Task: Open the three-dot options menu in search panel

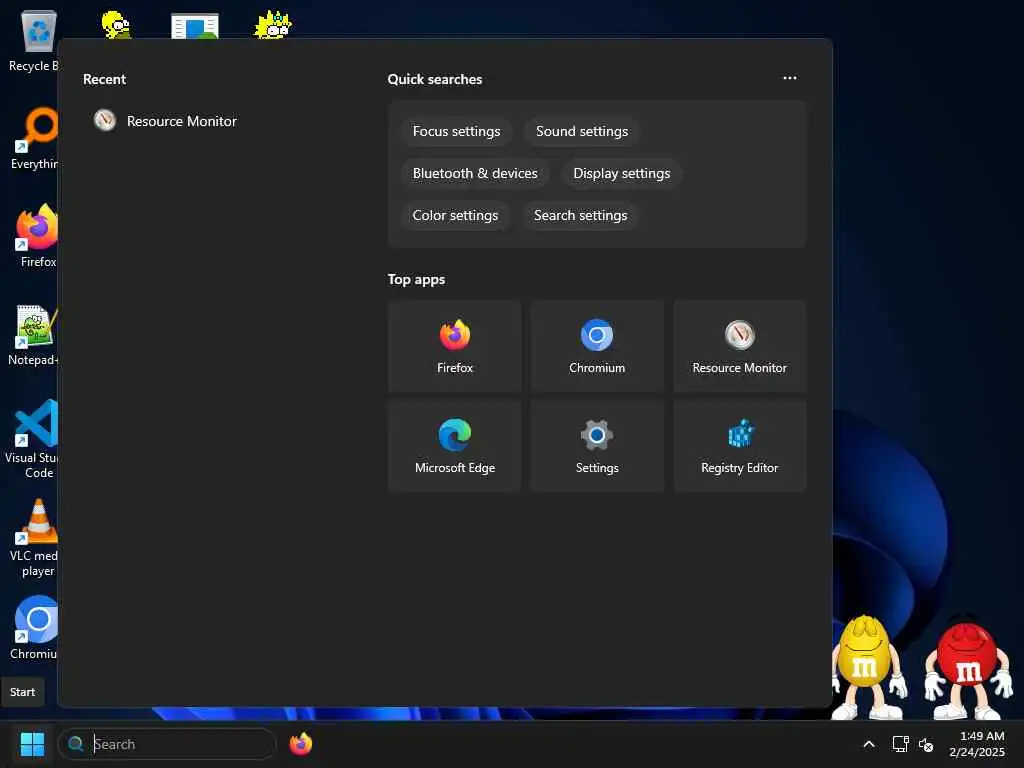Action: click(790, 78)
